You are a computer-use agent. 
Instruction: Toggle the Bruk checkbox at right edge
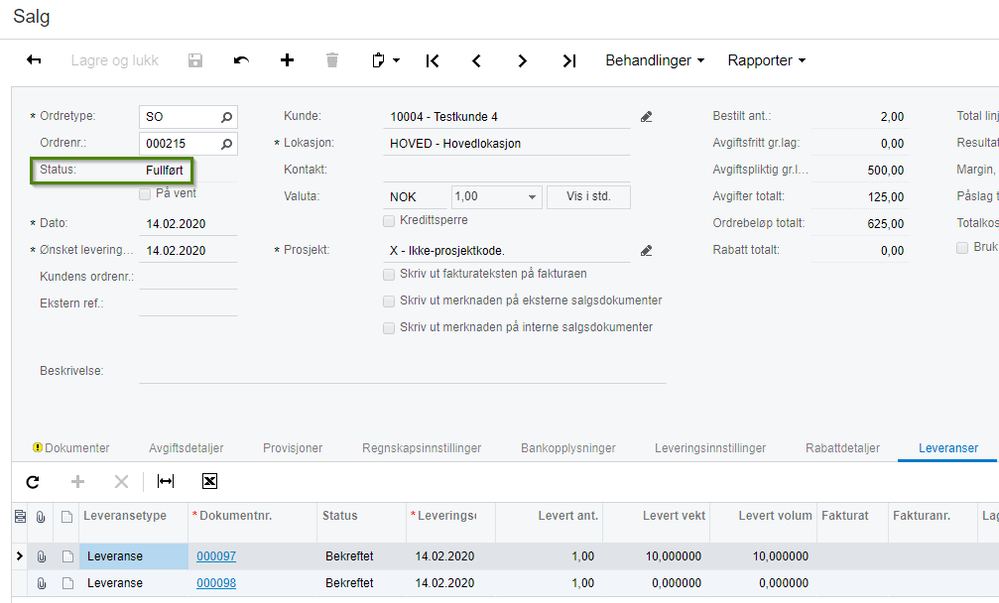coord(962,247)
